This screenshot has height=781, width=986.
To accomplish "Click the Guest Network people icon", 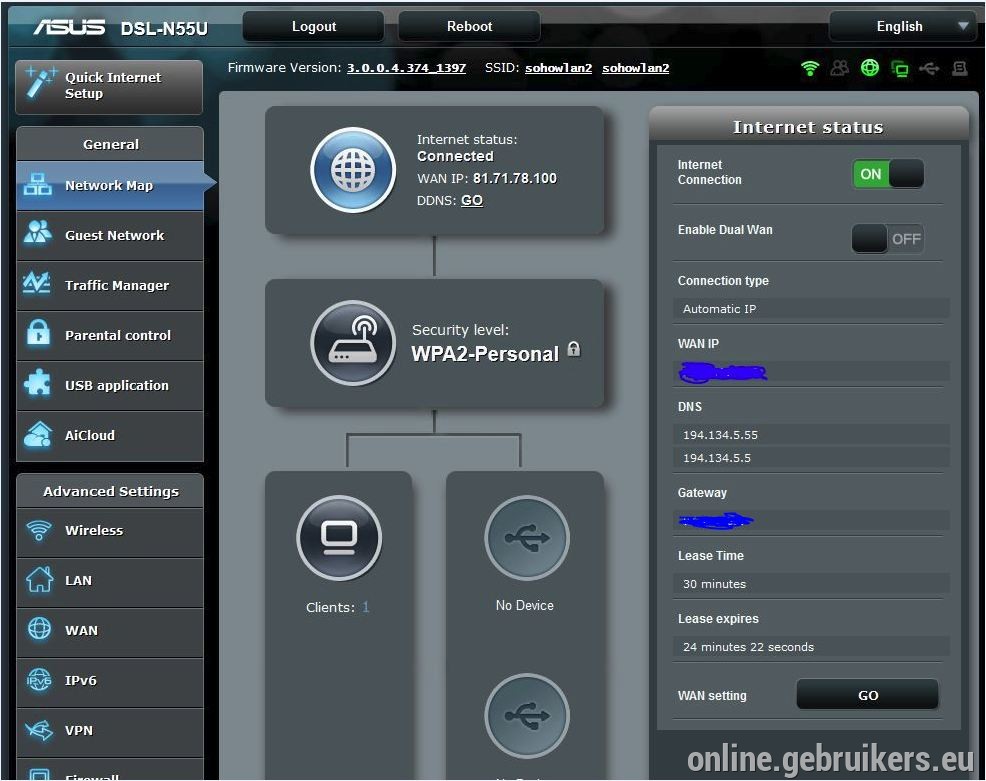I will click(x=38, y=232).
